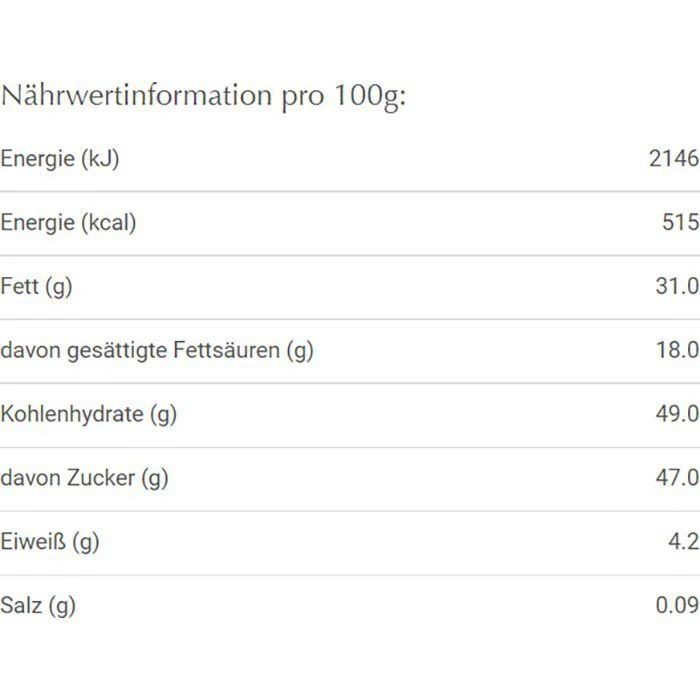Select the 'Eiweiß (g)' label
Viewport: 700px width, 700px height.
[50, 542]
